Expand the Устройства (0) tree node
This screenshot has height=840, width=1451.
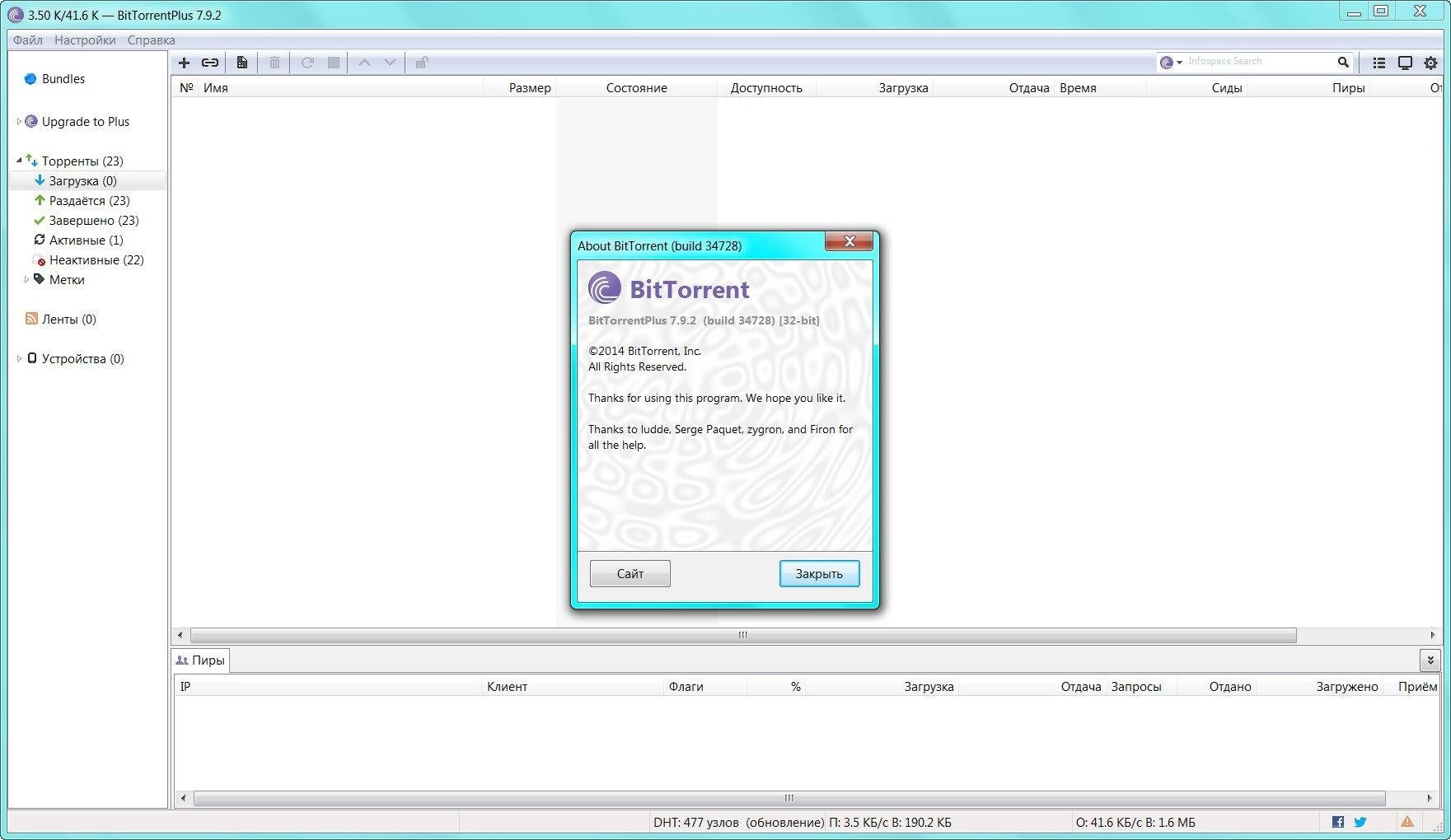tap(19, 359)
